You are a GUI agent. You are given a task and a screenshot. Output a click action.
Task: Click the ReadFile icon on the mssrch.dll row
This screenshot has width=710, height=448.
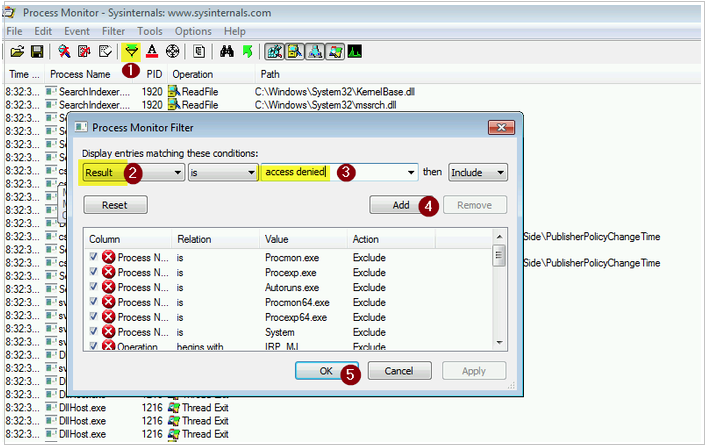(x=174, y=105)
